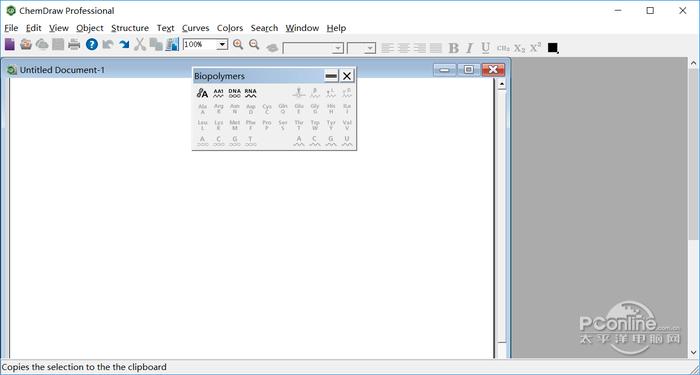700x375 pixels.
Task: Open the File menu
Action: point(11,28)
